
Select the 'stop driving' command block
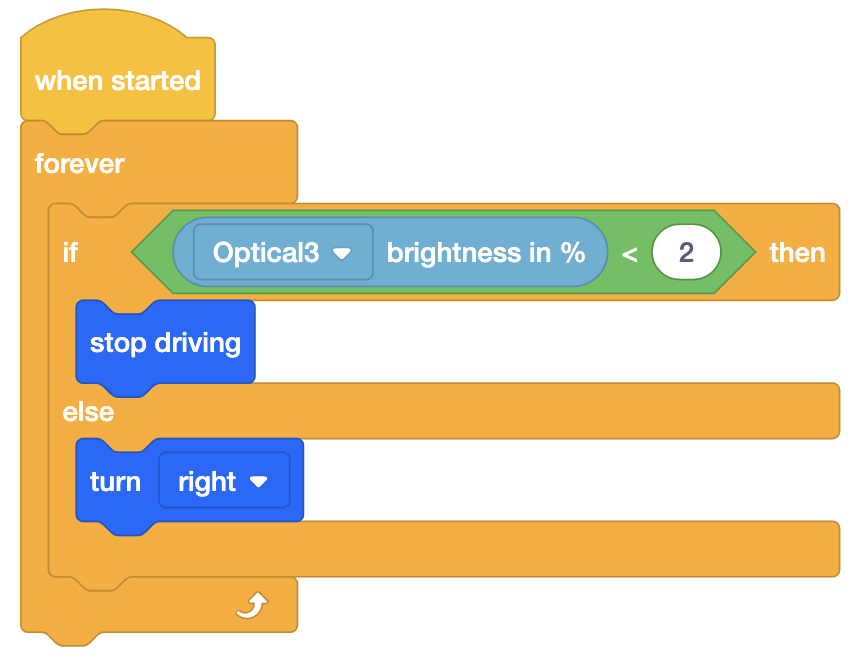pos(165,343)
